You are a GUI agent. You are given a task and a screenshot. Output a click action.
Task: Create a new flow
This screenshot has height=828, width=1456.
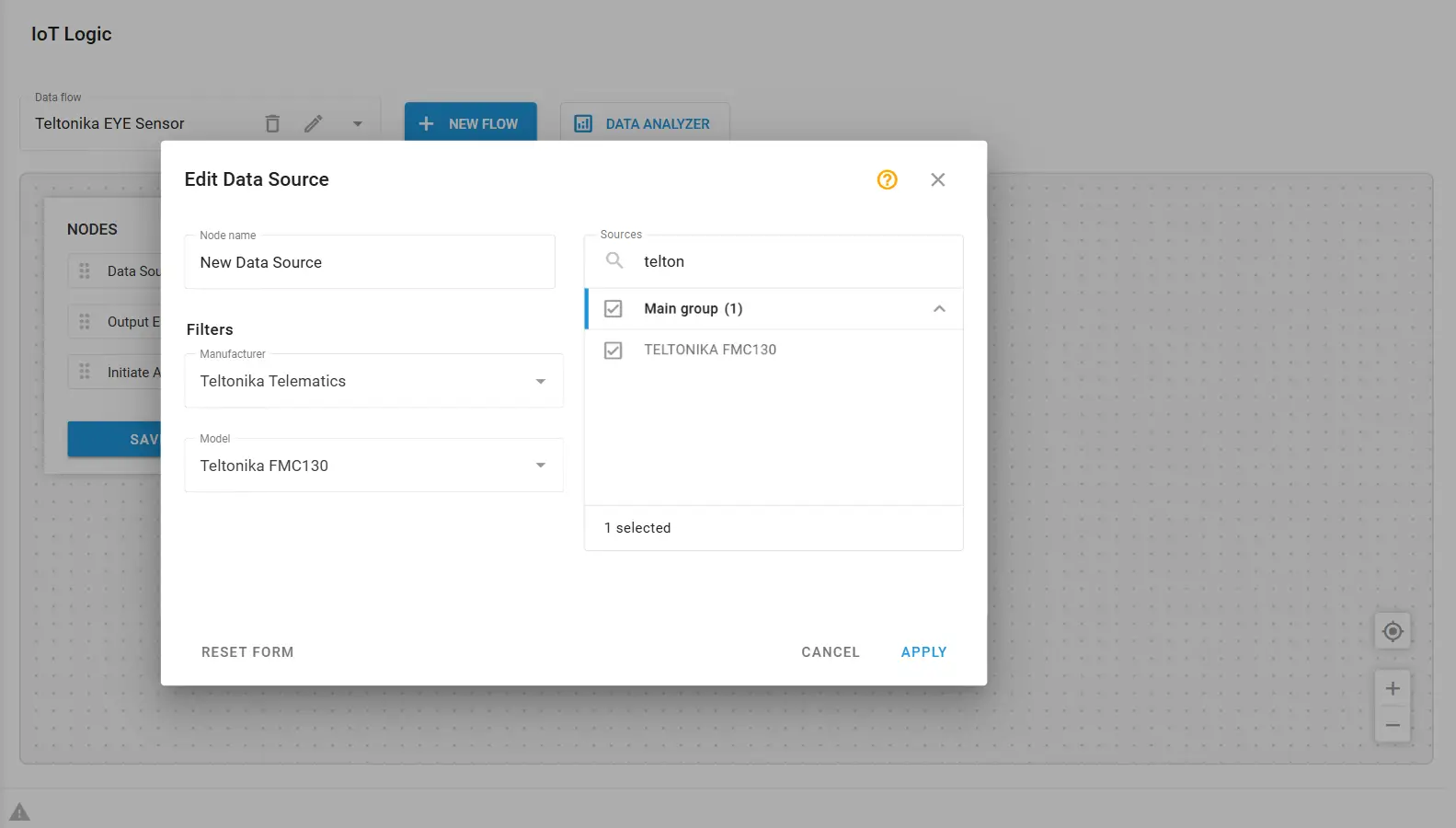click(471, 122)
